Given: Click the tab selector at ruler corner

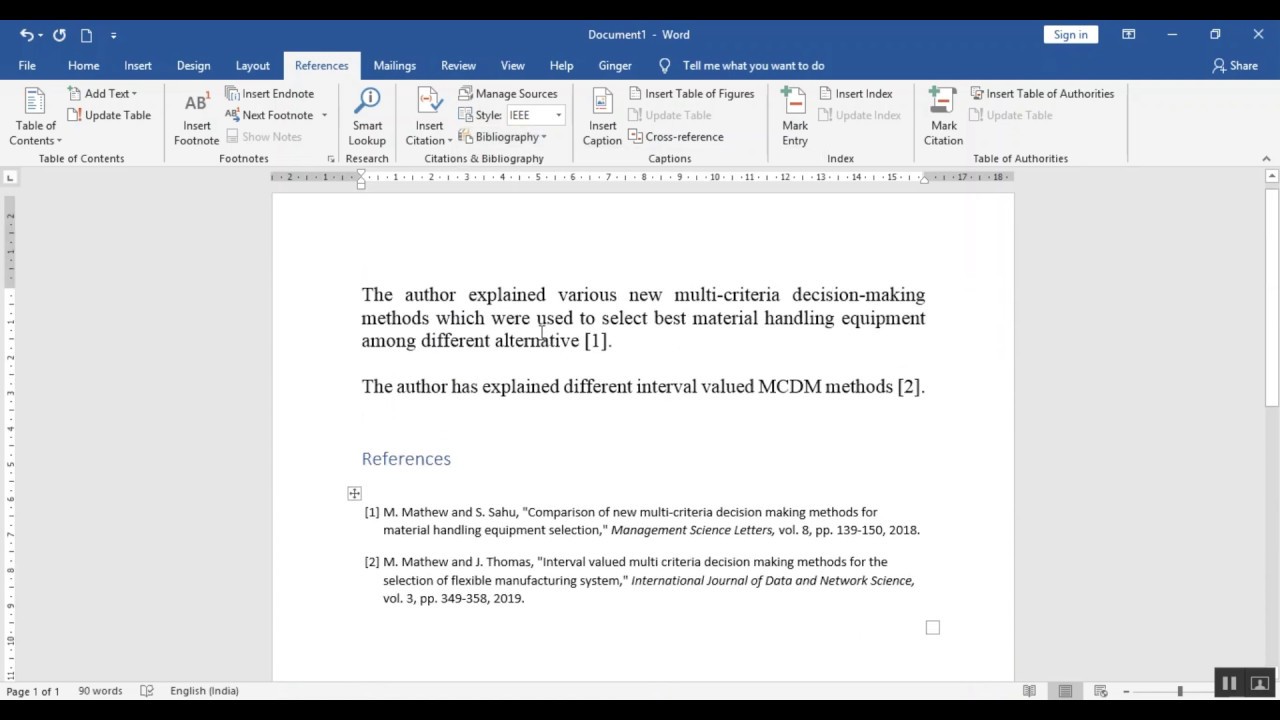Looking at the screenshot, I should pos(10,177).
